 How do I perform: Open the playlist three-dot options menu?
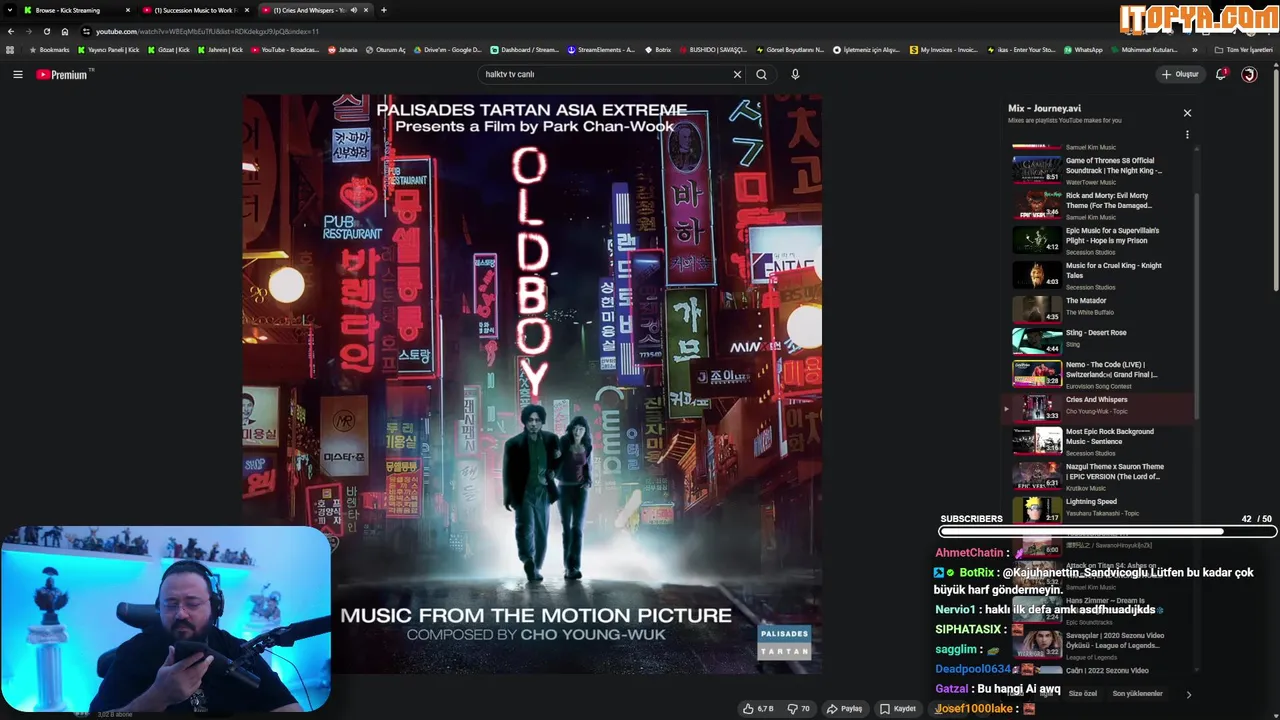click(x=1187, y=134)
